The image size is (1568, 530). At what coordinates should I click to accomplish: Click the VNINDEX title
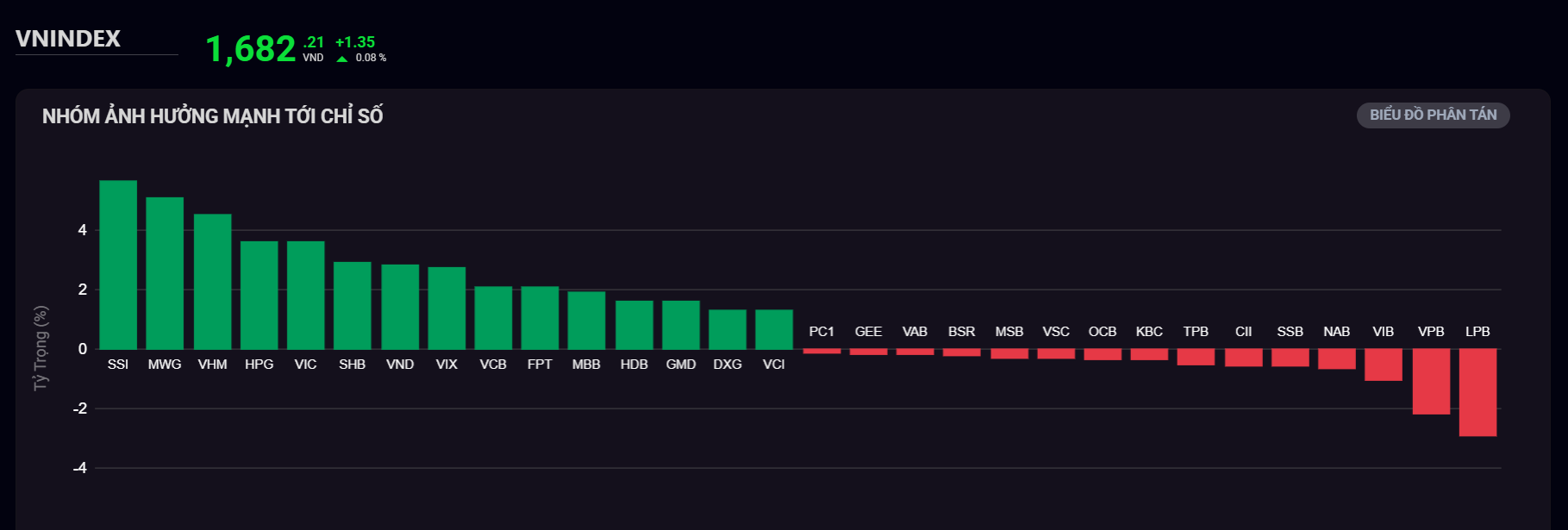click(68, 39)
